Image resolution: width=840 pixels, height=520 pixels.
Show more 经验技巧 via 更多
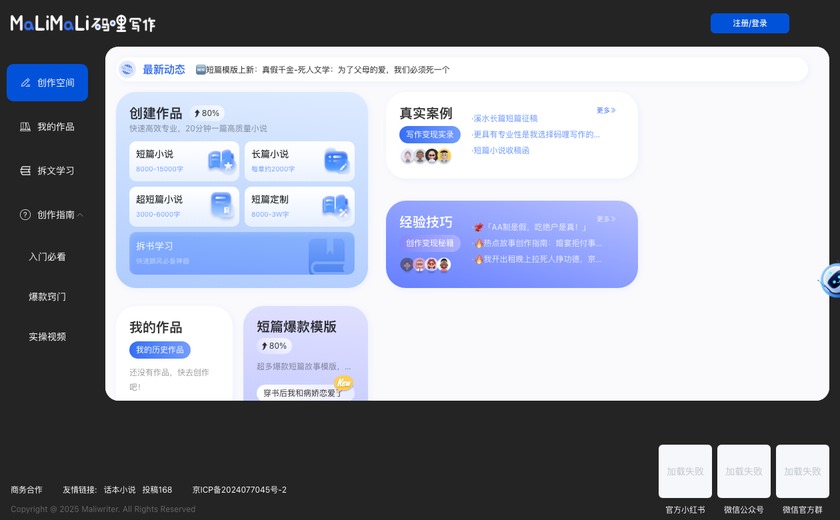[x=606, y=219]
